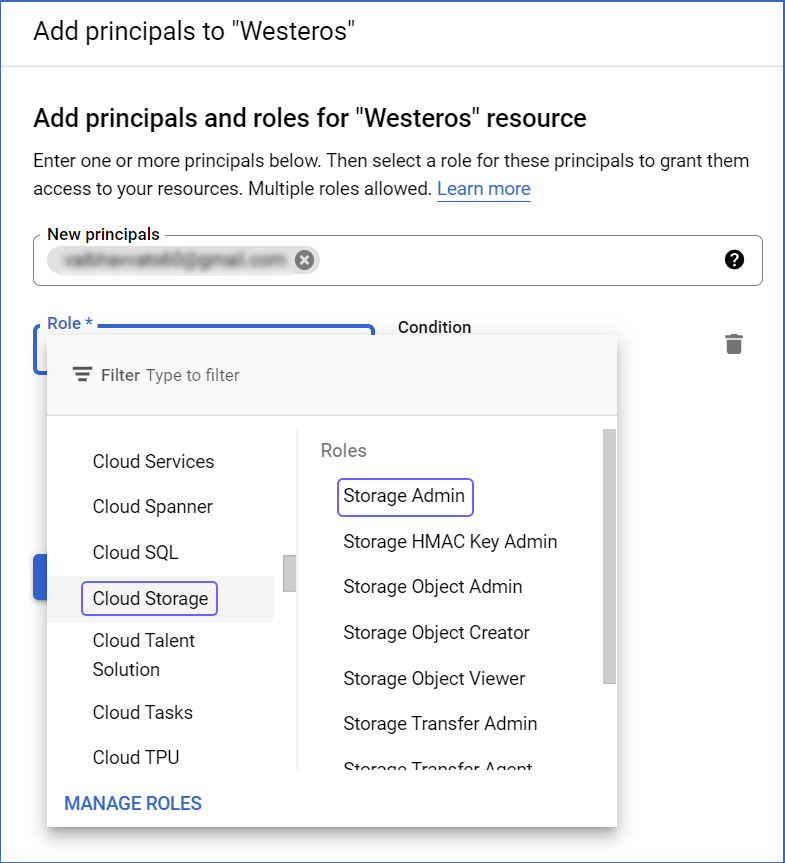Choose the Storage Admin role

click(405, 497)
